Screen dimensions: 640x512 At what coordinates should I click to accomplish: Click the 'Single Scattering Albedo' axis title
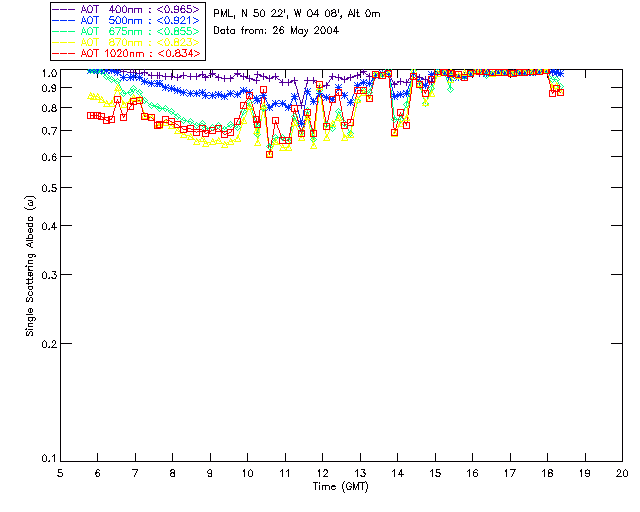30,266
